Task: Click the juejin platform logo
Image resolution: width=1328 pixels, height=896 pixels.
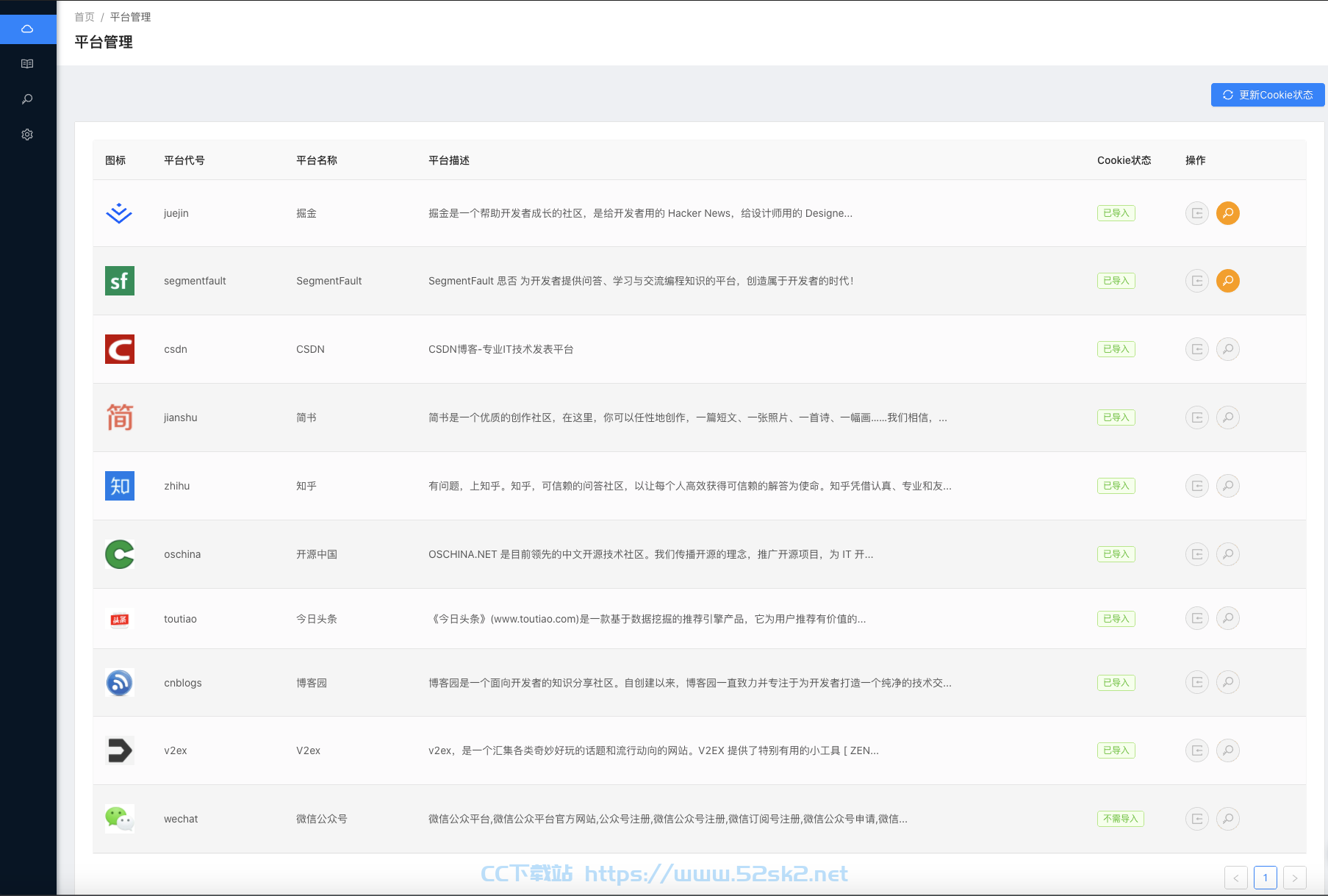Action: [x=119, y=213]
